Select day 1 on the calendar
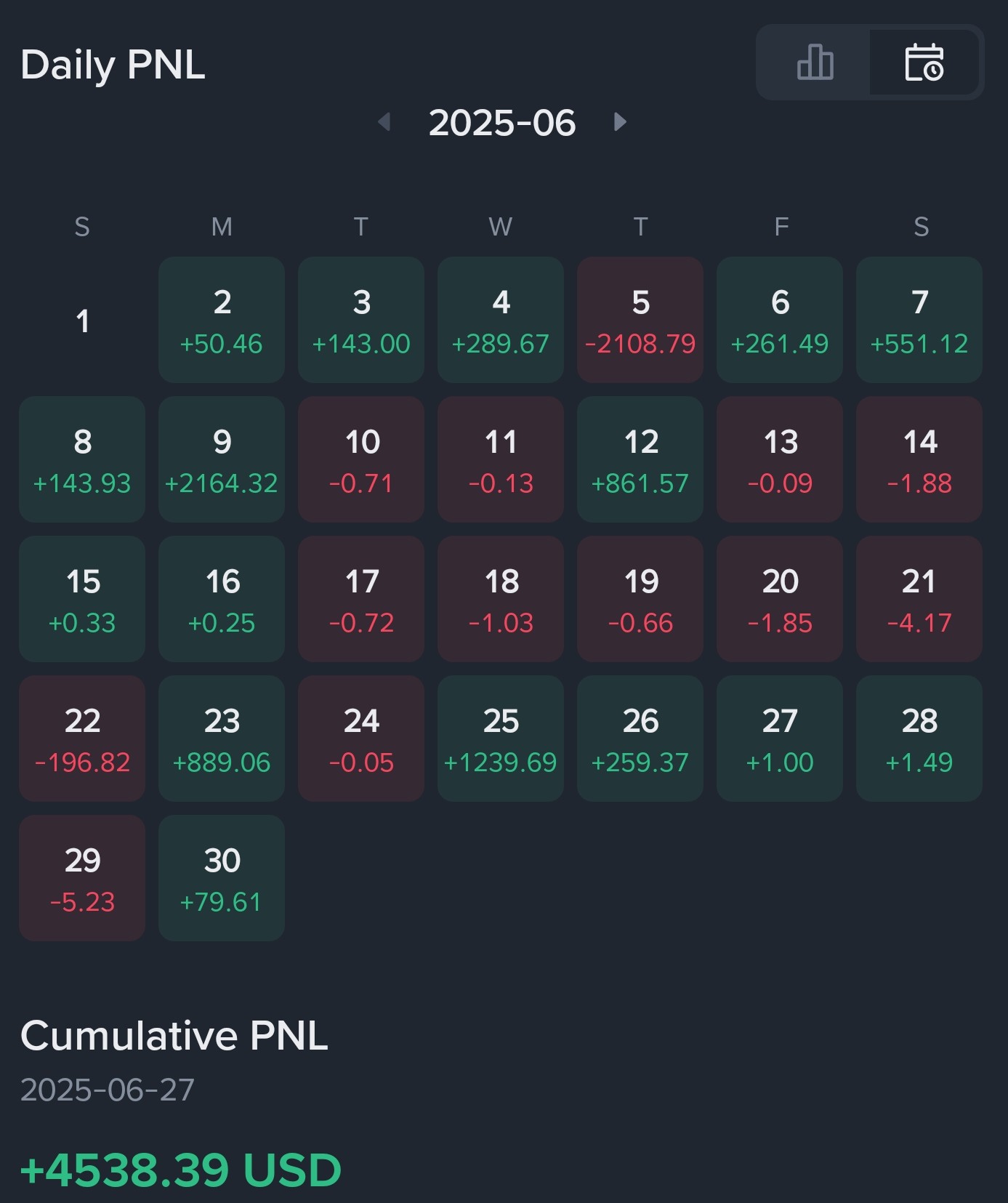The height and width of the screenshot is (1203, 1008). (82, 321)
